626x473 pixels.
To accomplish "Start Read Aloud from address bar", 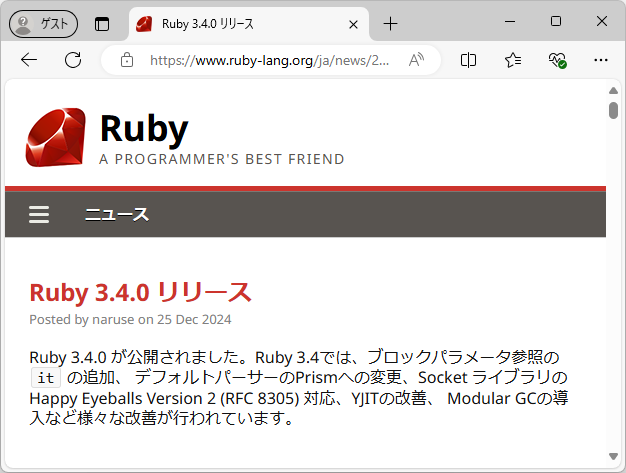I will click(x=416, y=60).
